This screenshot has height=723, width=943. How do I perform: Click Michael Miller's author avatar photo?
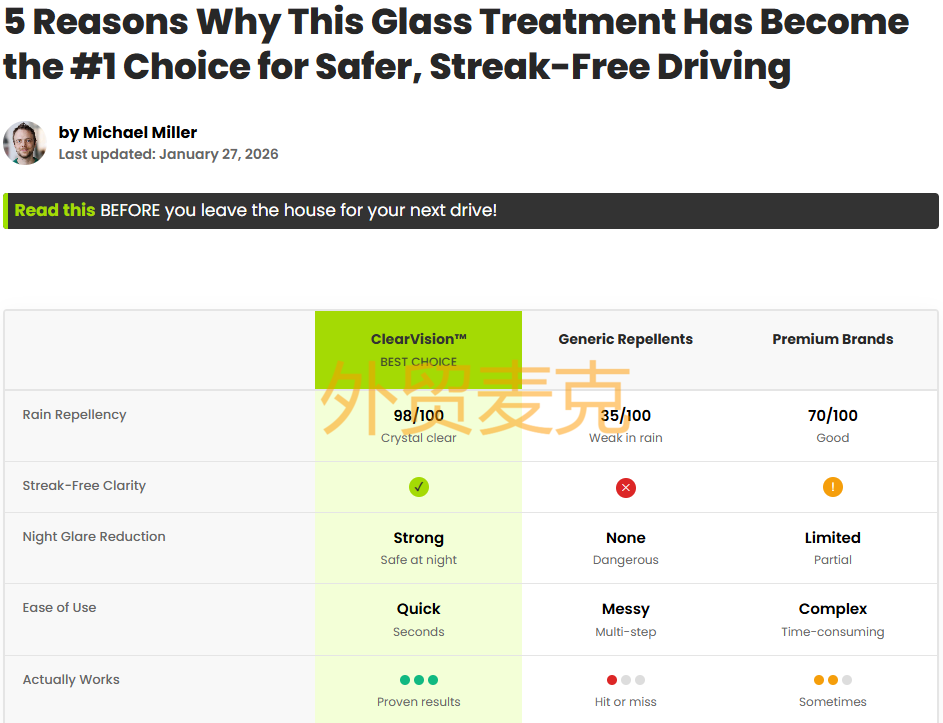click(x=25, y=143)
